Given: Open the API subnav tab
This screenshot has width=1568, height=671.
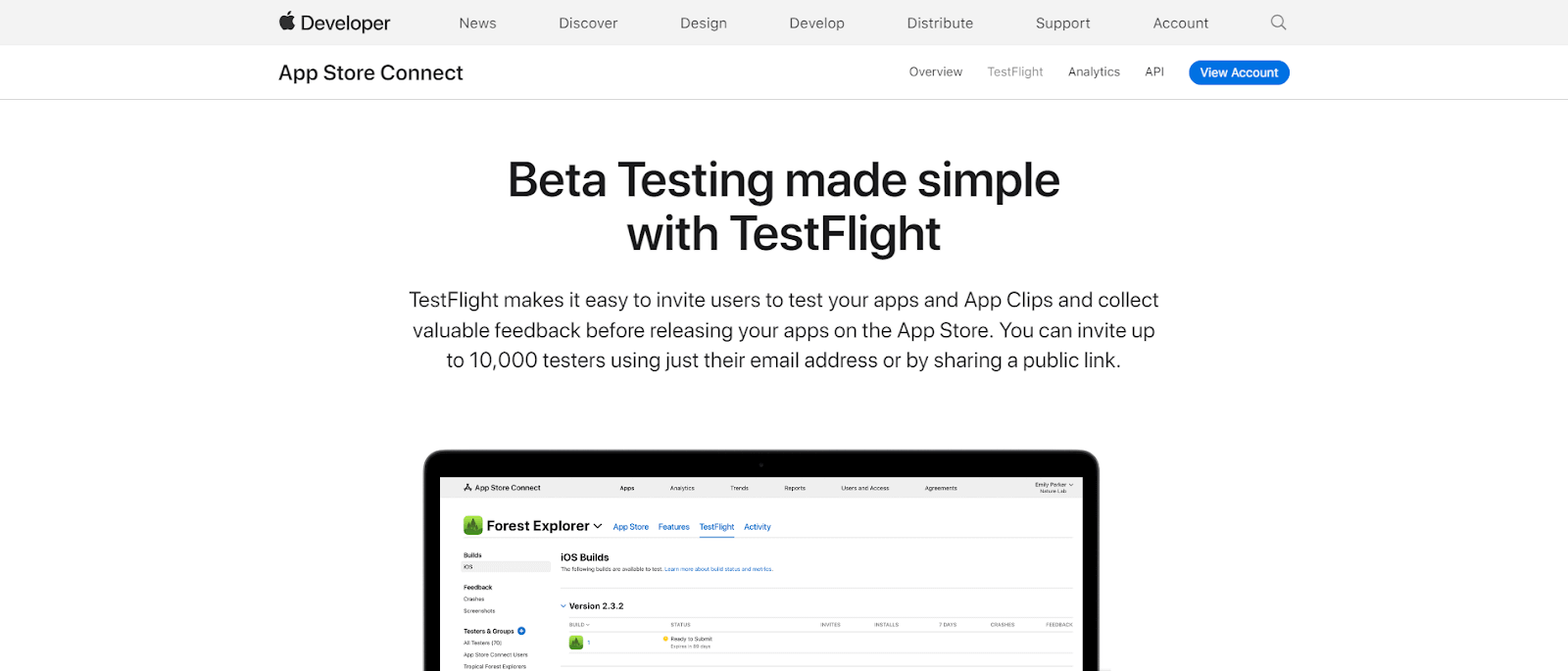Looking at the screenshot, I should [1154, 72].
